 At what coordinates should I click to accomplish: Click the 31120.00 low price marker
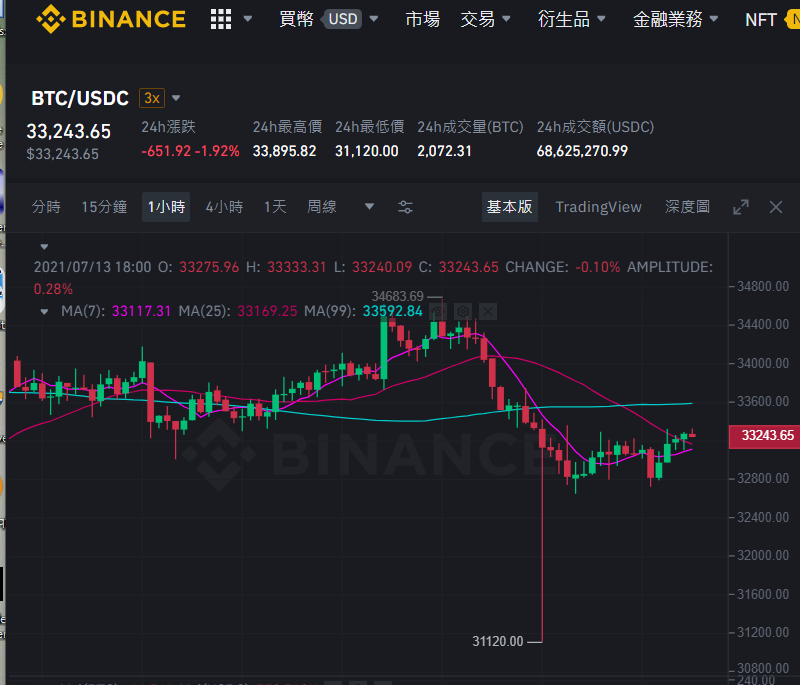(497, 641)
